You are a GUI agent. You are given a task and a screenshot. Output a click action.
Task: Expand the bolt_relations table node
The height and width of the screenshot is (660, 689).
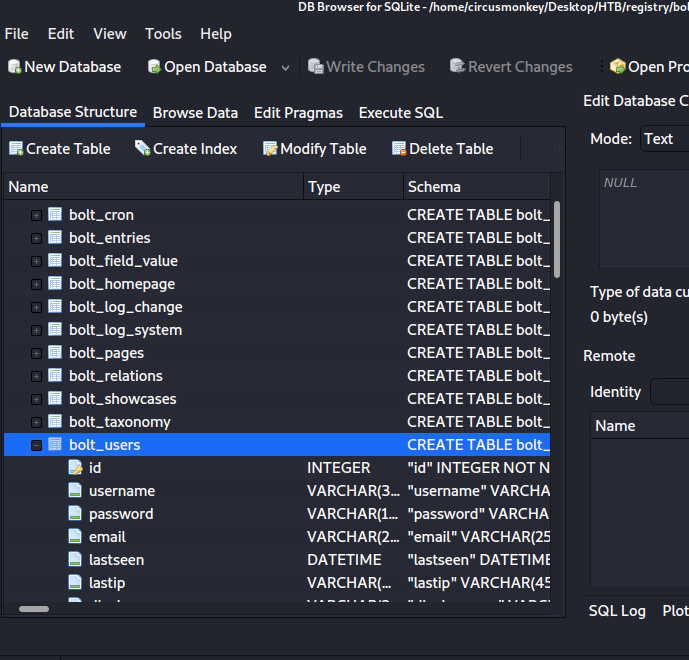(x=36, y=376)
